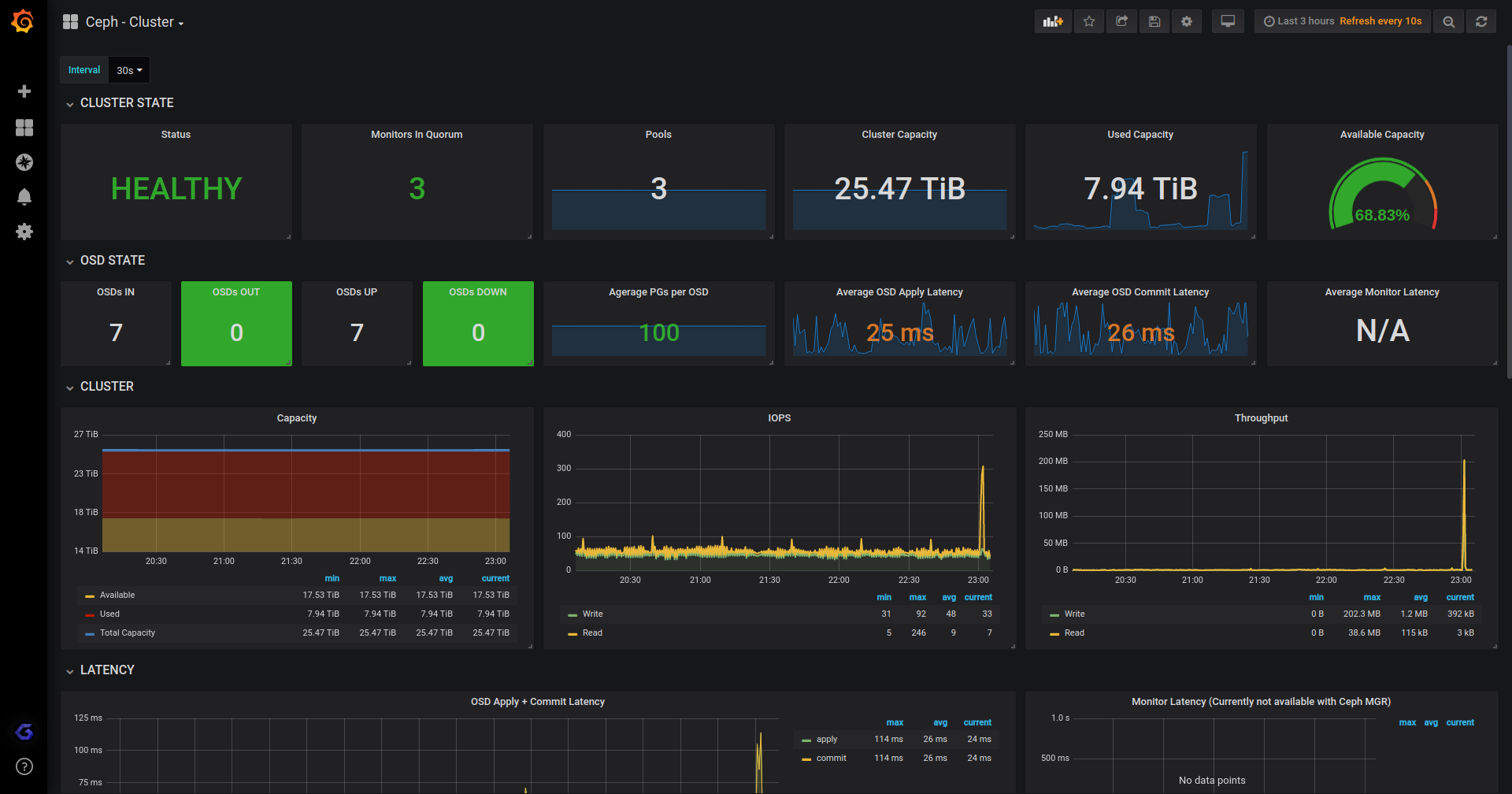Click Refresh every 10s to change refresh rate
1512x794 pixels.
pos(1380,21)
